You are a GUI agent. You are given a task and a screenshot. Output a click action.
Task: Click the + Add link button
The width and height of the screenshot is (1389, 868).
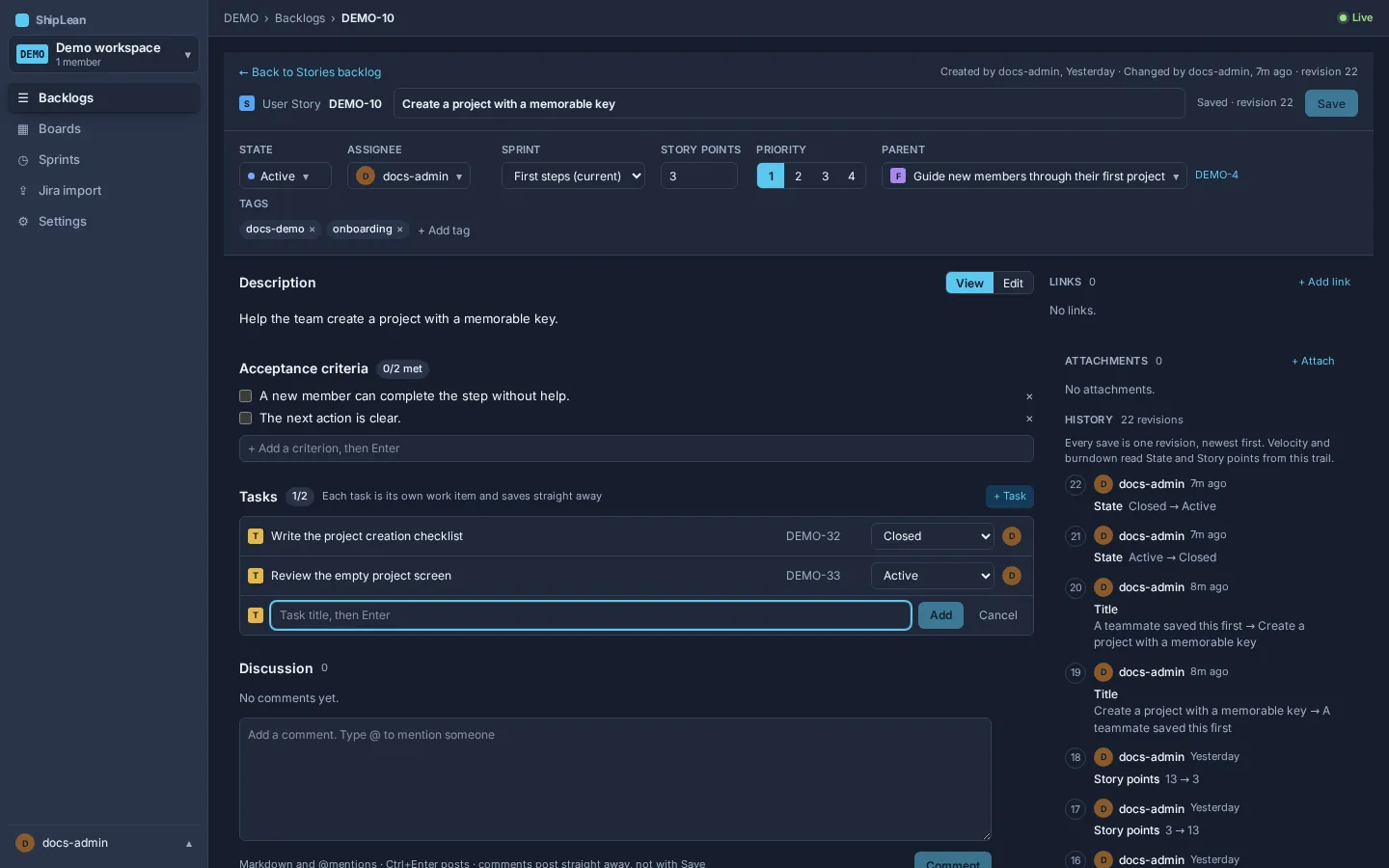(1324, 282)
